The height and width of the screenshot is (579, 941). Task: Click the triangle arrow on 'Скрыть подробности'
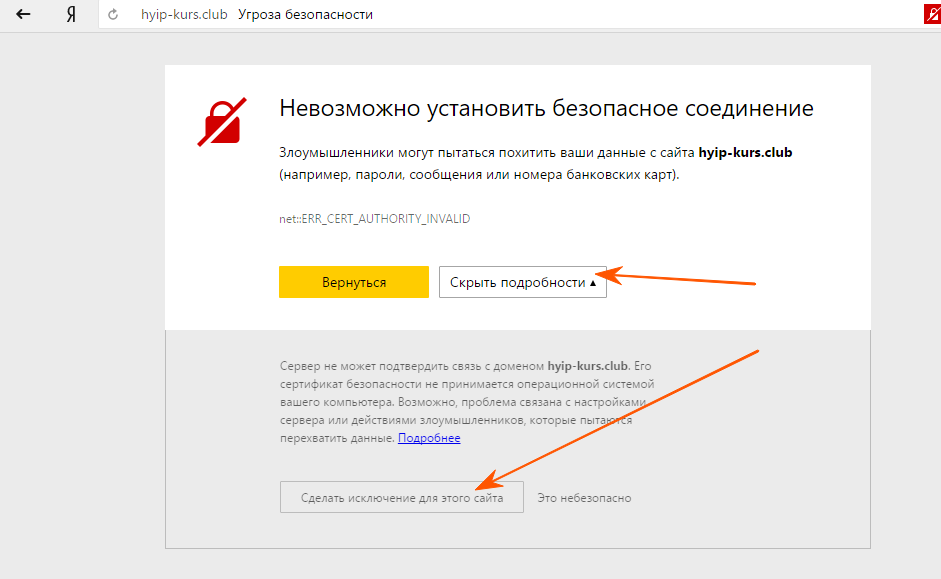coord(593,283)
